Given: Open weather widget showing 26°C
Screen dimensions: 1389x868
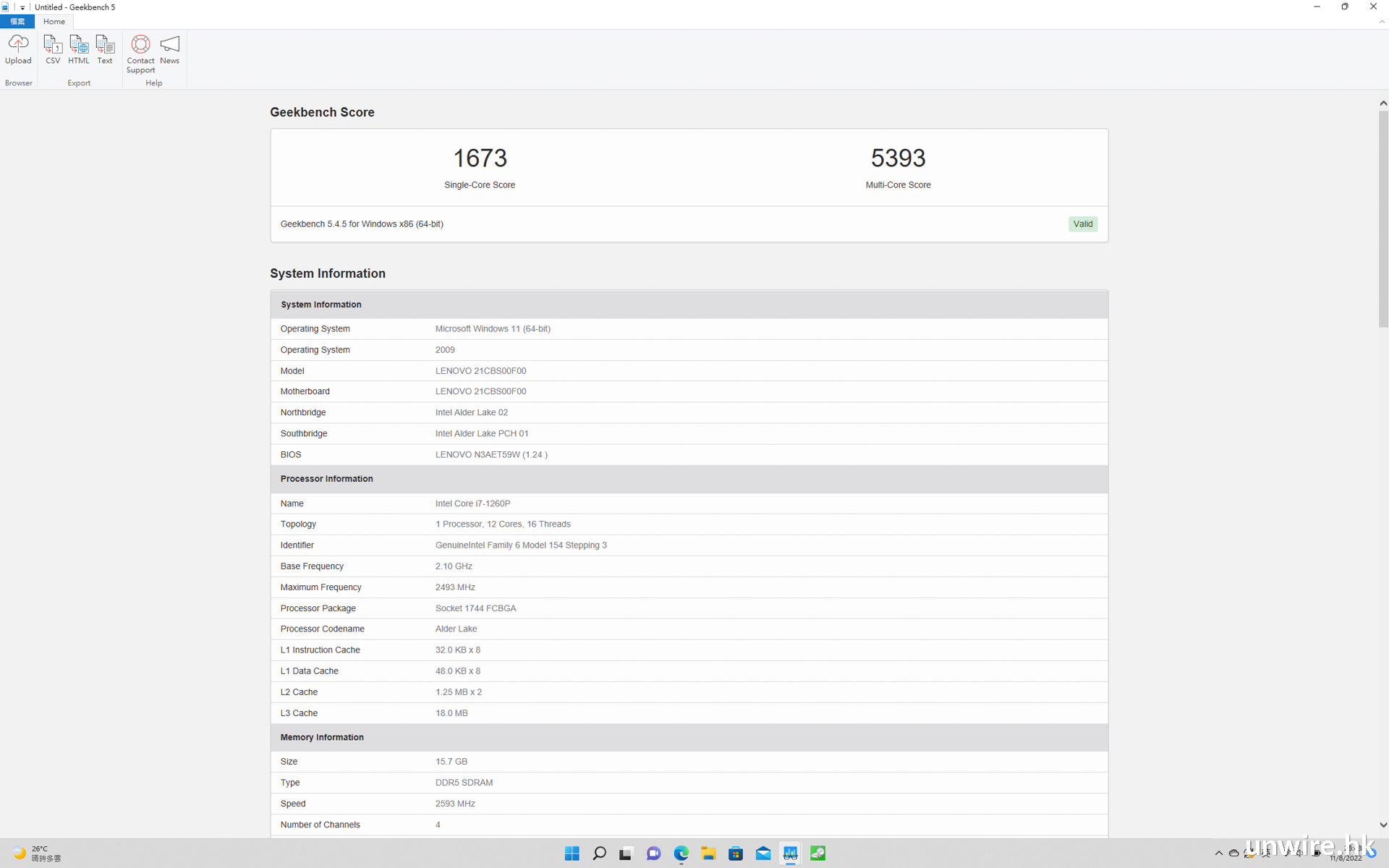Looking at the screenshot, I should (x=38, y=854).
